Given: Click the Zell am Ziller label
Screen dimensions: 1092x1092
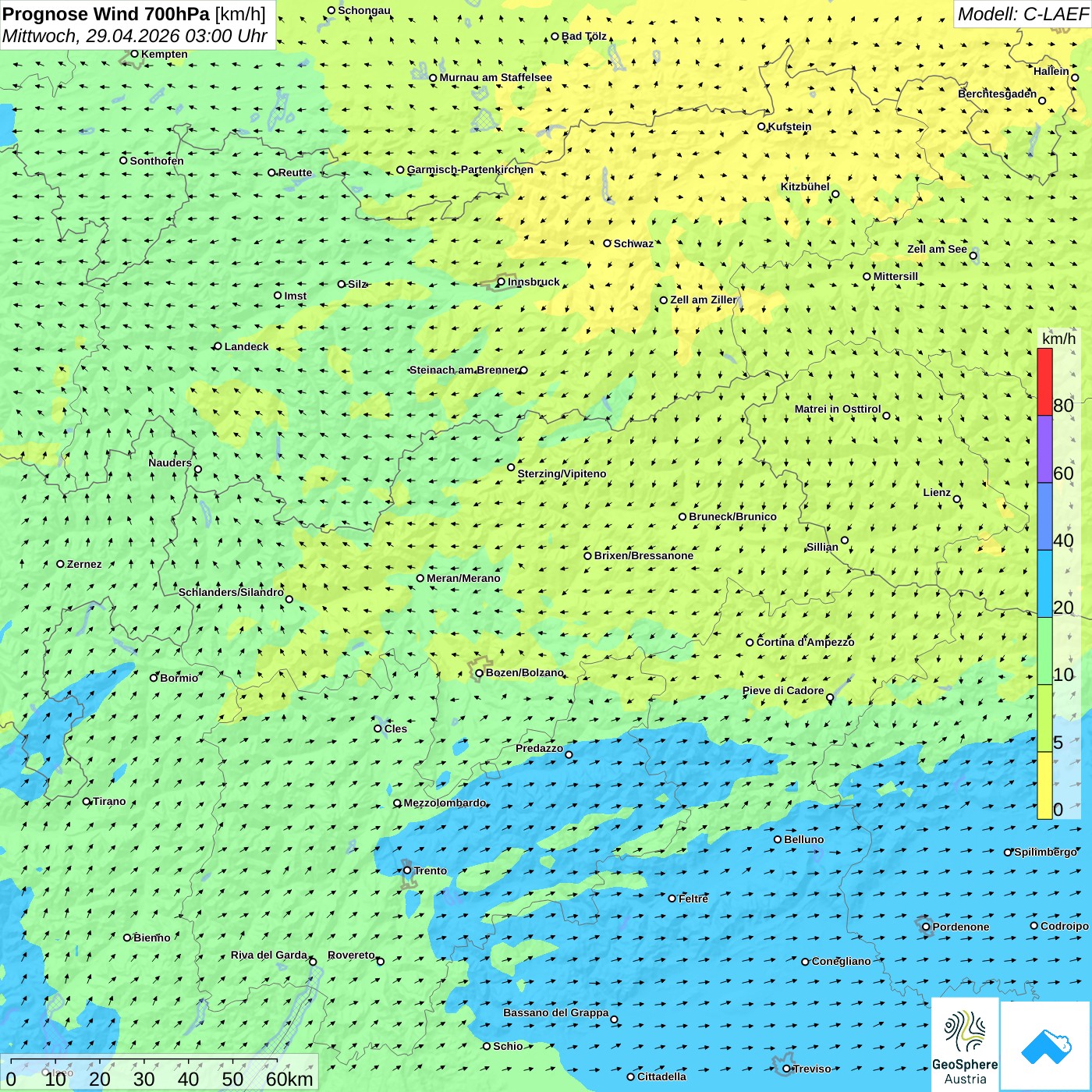Looking at the screenshot, I should (x=703, y=300).
